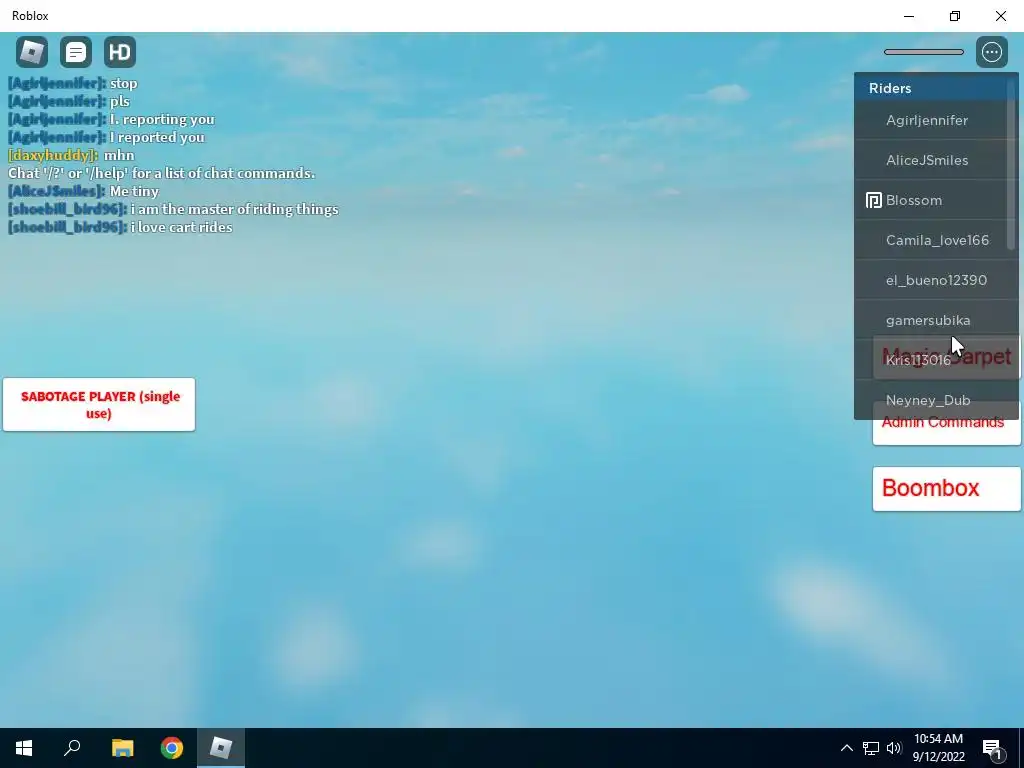Click the 'I reported you' chat message
Viewport: 1024px width, 768px height.
106,137
